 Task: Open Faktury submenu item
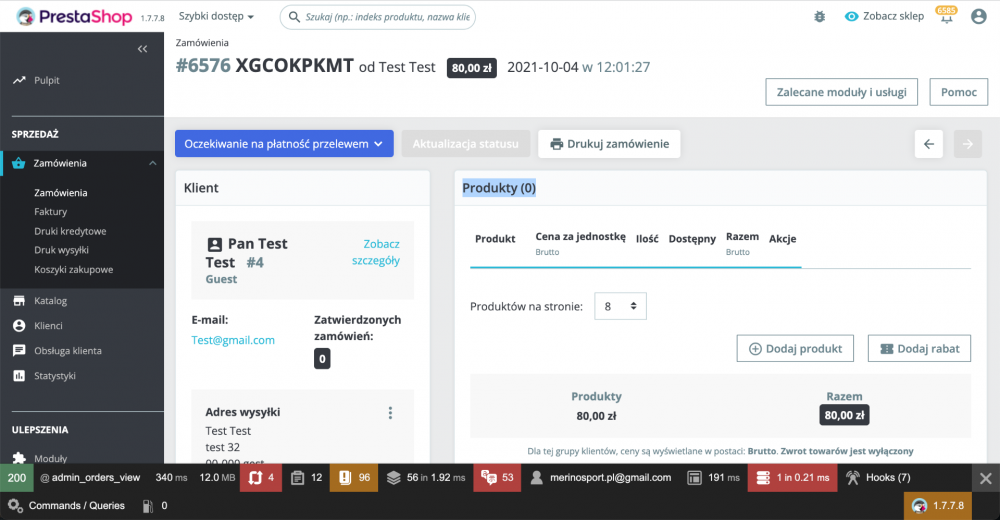click(x=50, y=212)
